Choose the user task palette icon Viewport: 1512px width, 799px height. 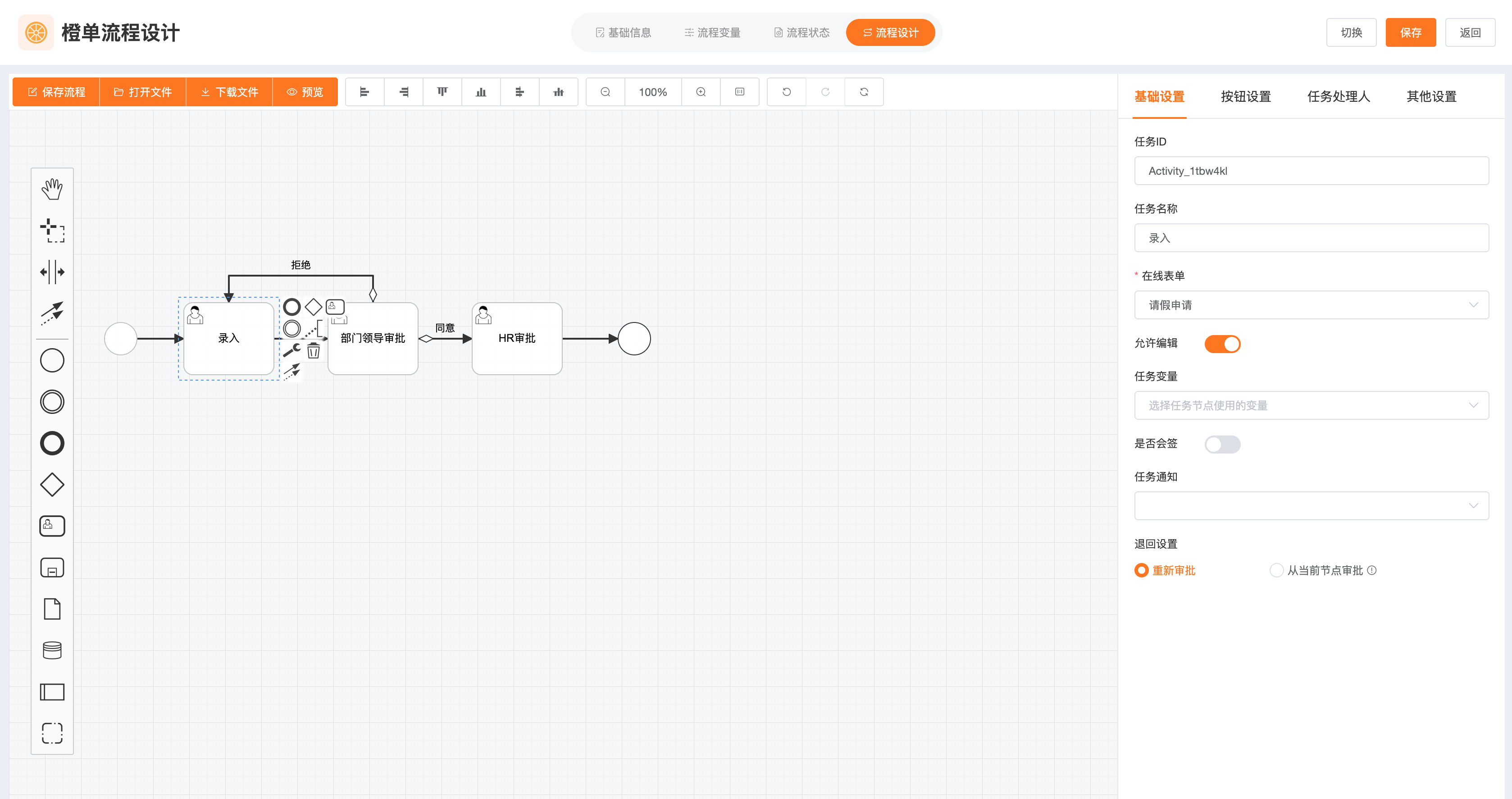(x=52, y=526)
